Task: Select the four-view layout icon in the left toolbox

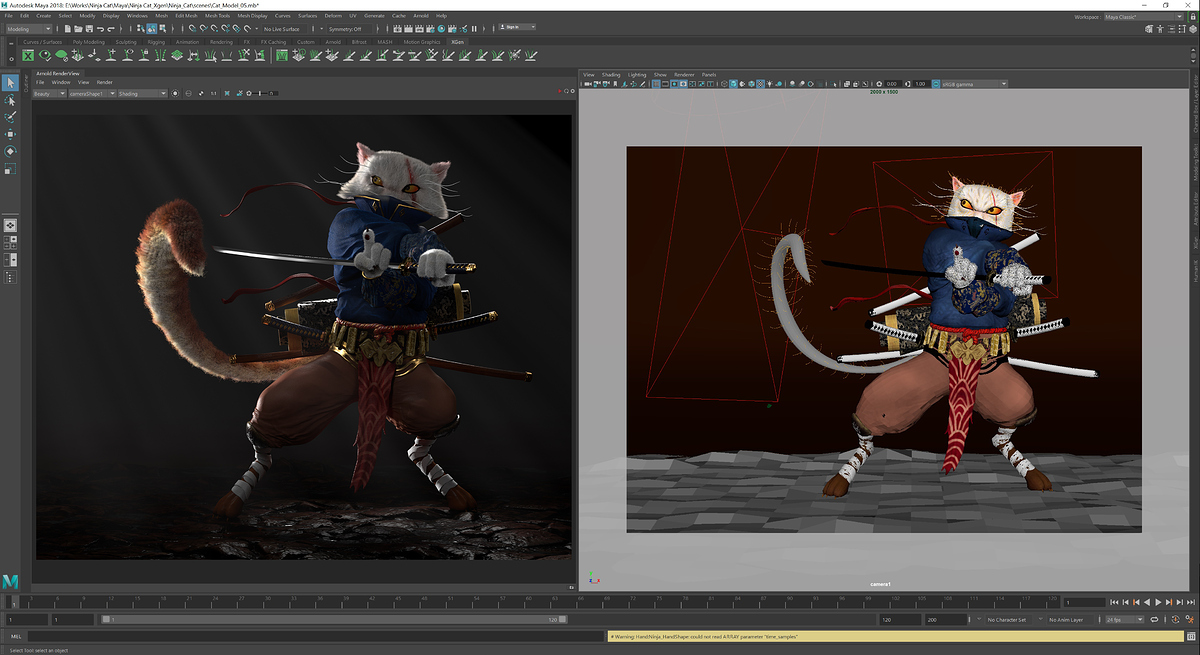Action: pos(10,242)
